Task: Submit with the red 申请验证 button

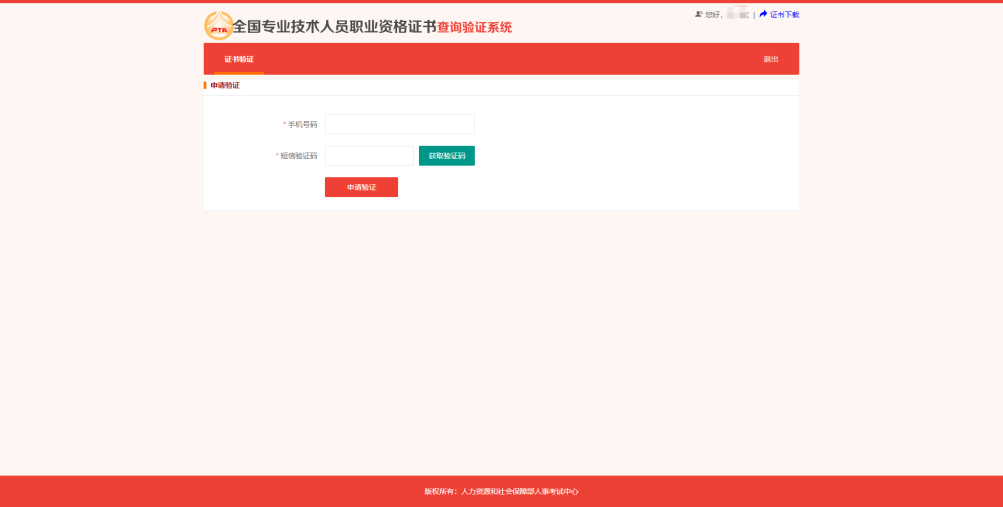Action: 361,187
